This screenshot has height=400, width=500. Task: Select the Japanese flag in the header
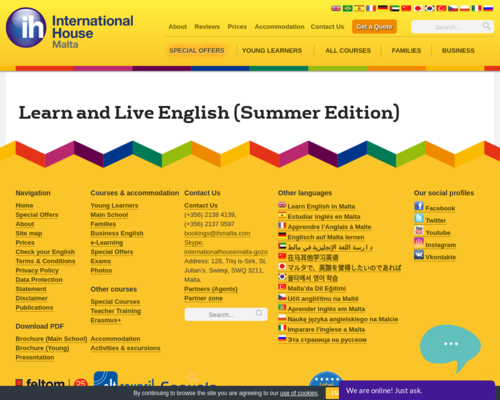click(418, 8)
